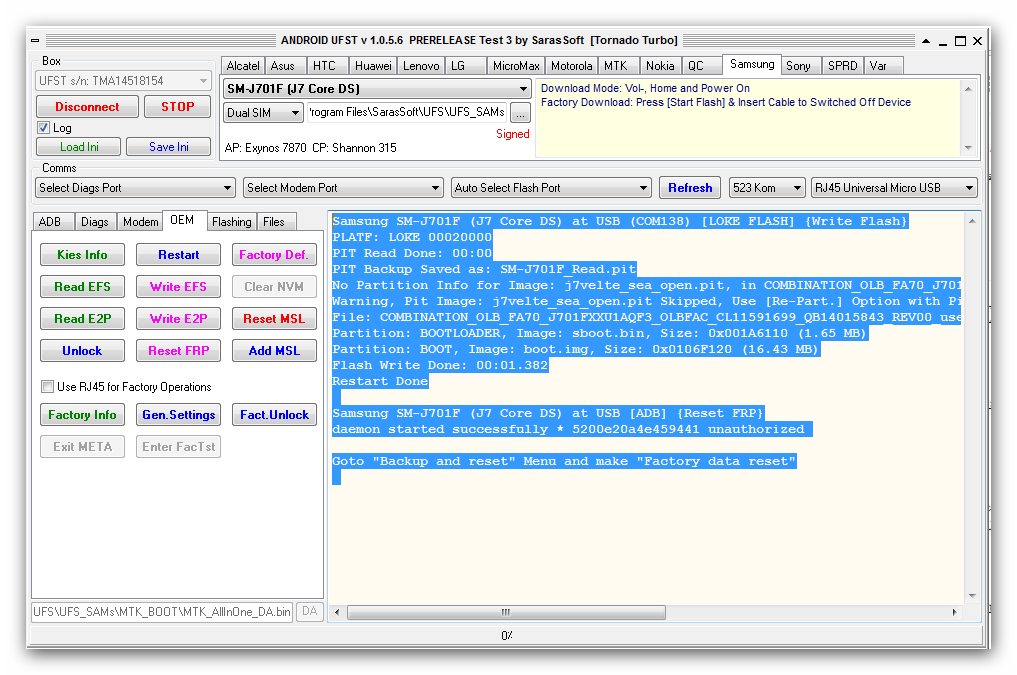Click the Read EFS button
Image resolution: width=1017 pixels, height=675 pixels.
tap(82, 286)
